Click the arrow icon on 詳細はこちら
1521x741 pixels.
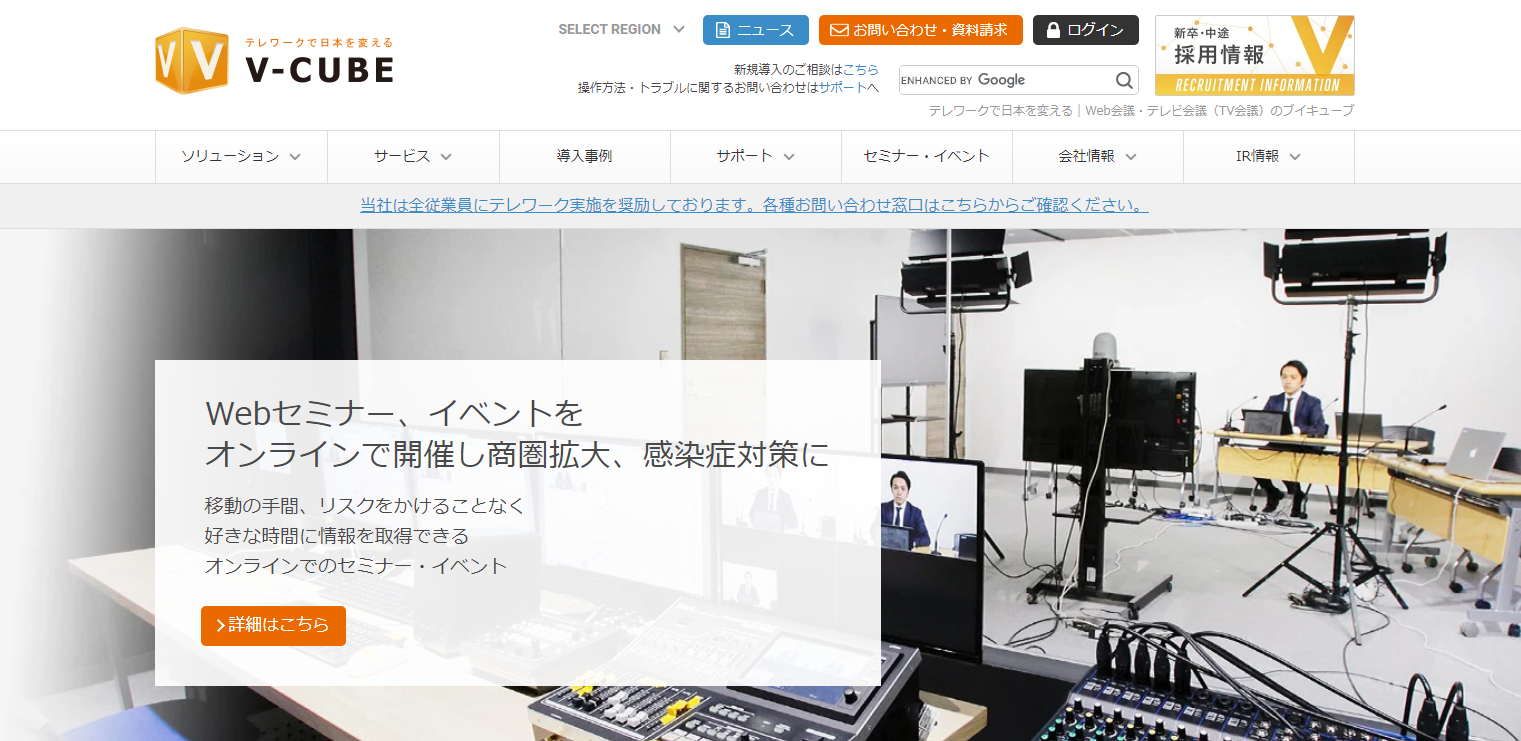tap(220, 626)
